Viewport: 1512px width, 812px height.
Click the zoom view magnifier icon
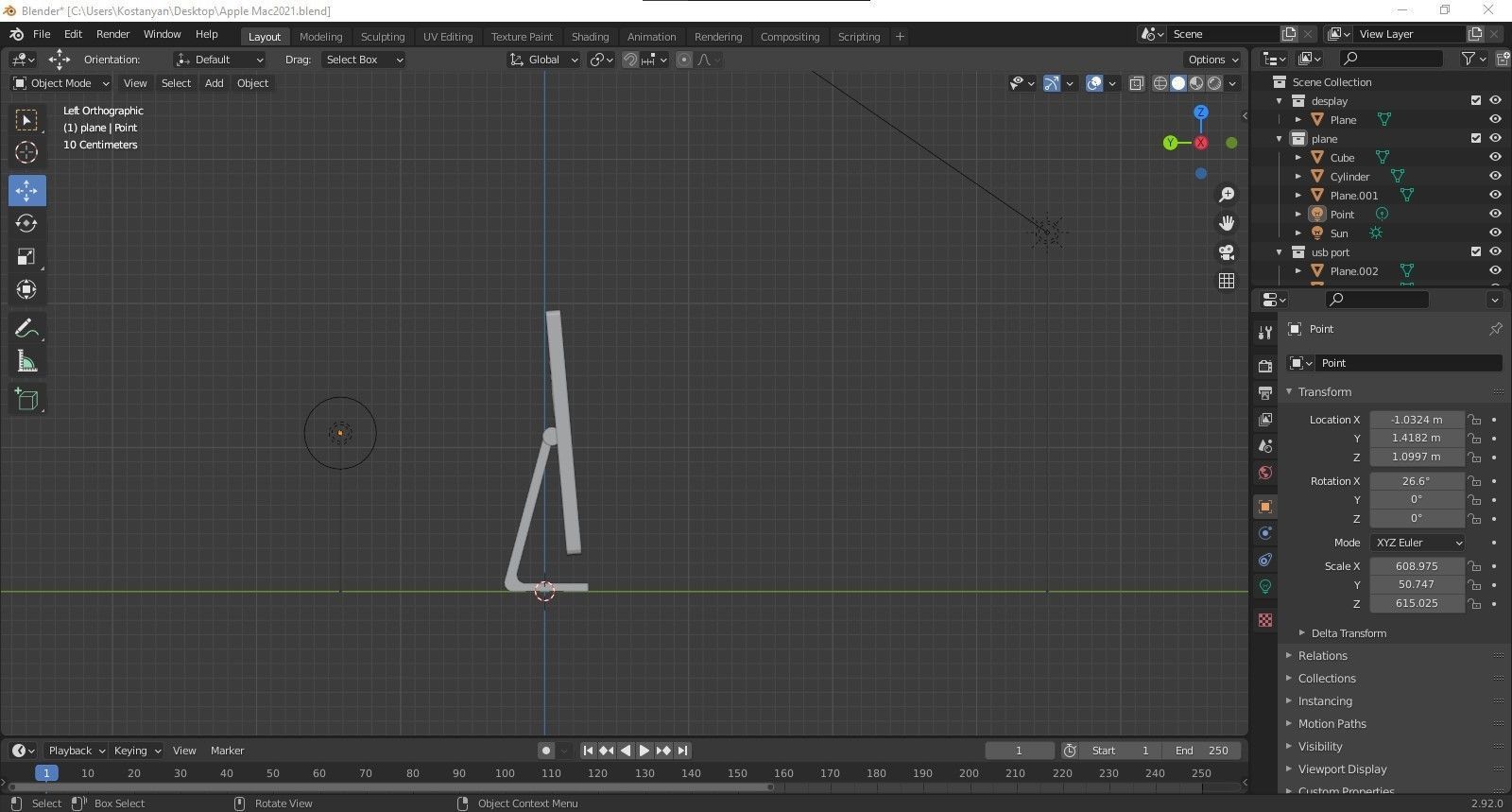[1227, 195]
